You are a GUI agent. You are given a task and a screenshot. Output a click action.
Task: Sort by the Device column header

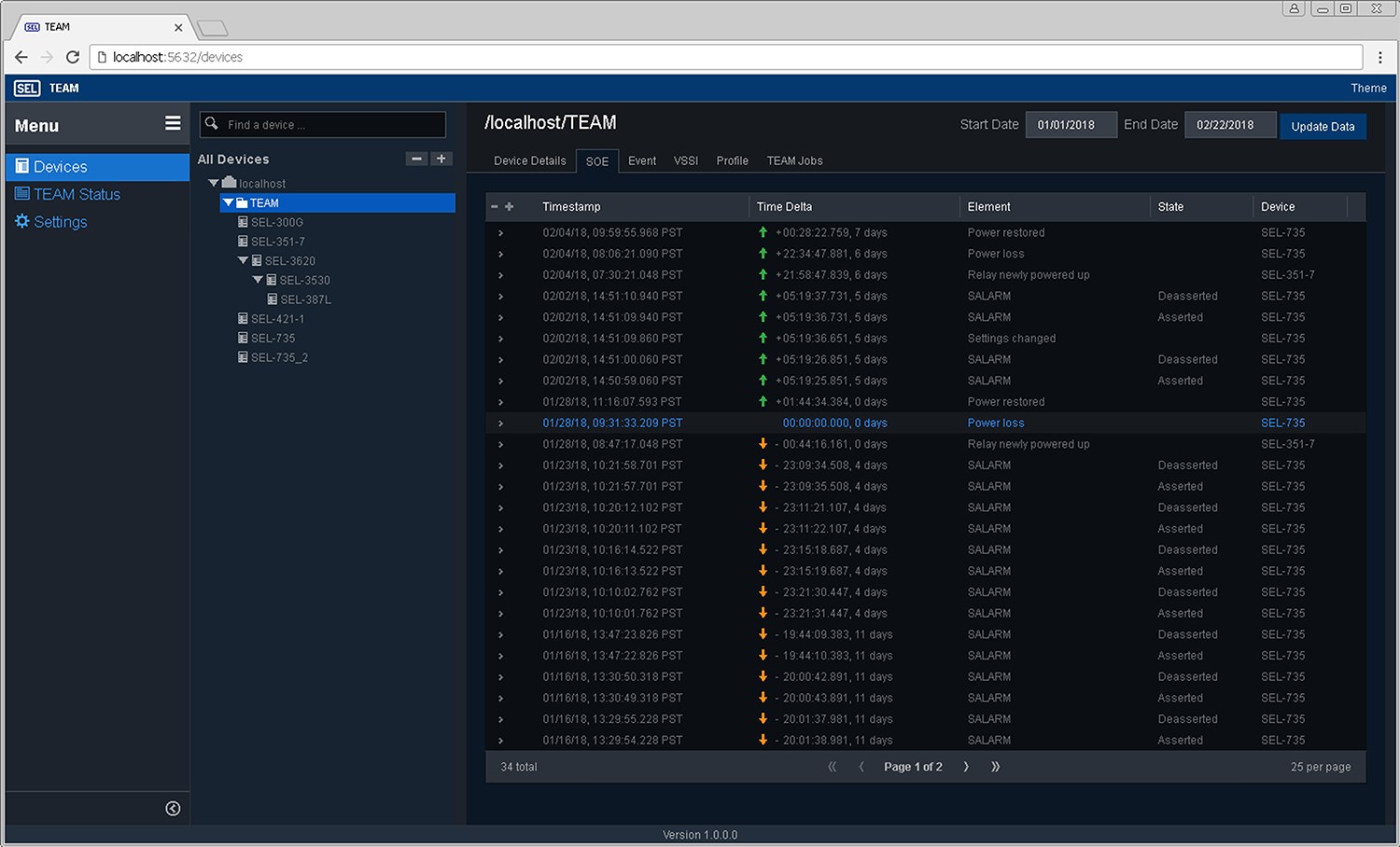tap(1278, 206)
